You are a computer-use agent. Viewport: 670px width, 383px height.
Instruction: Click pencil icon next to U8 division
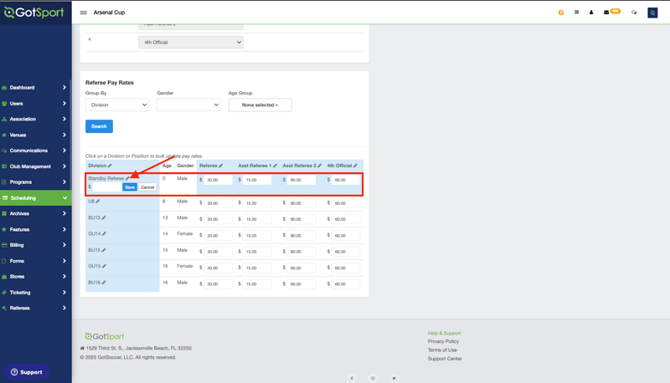[x=97, y=201]
